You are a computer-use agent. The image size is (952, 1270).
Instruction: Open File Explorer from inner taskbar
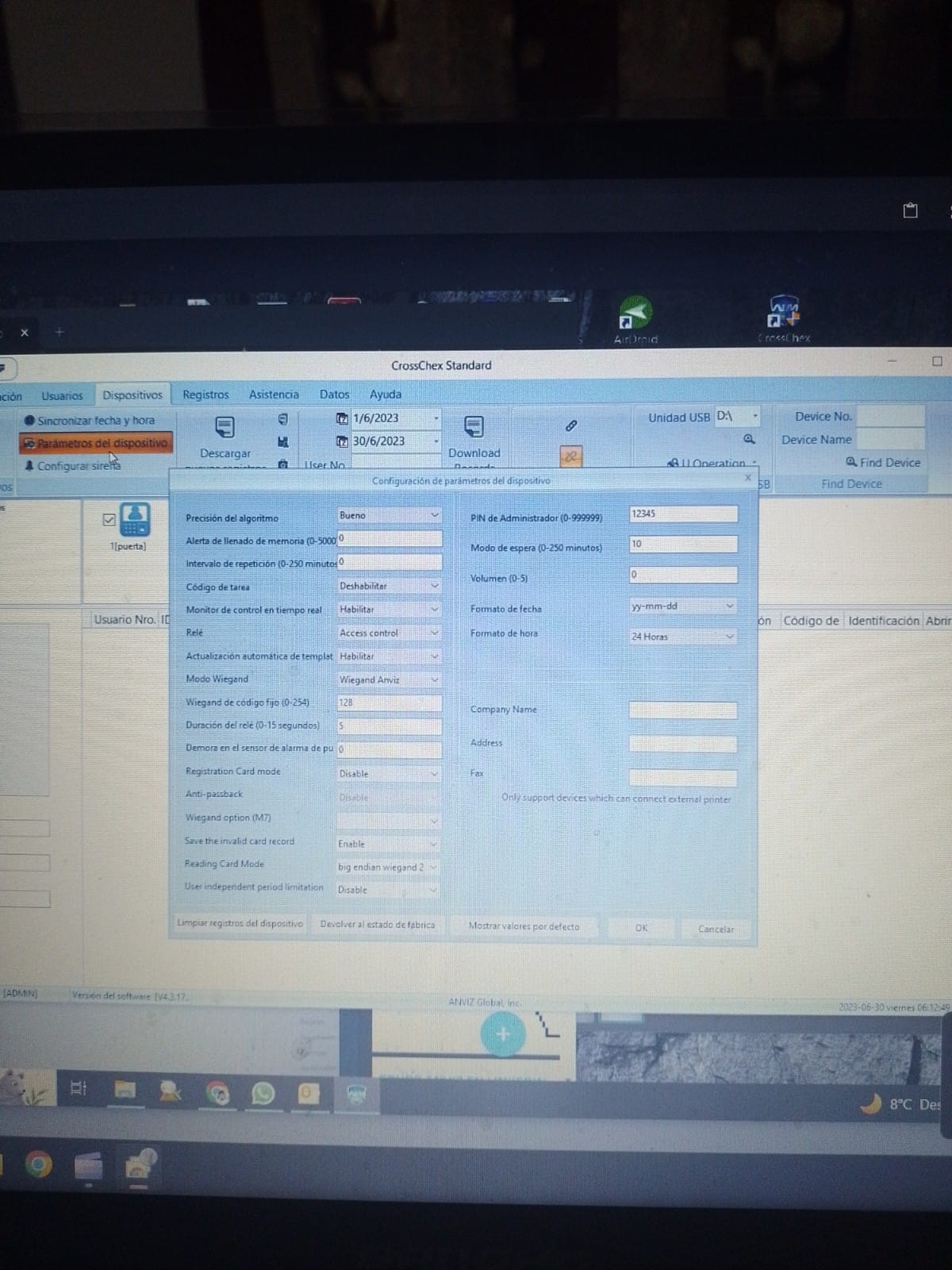coord(125,1090)
